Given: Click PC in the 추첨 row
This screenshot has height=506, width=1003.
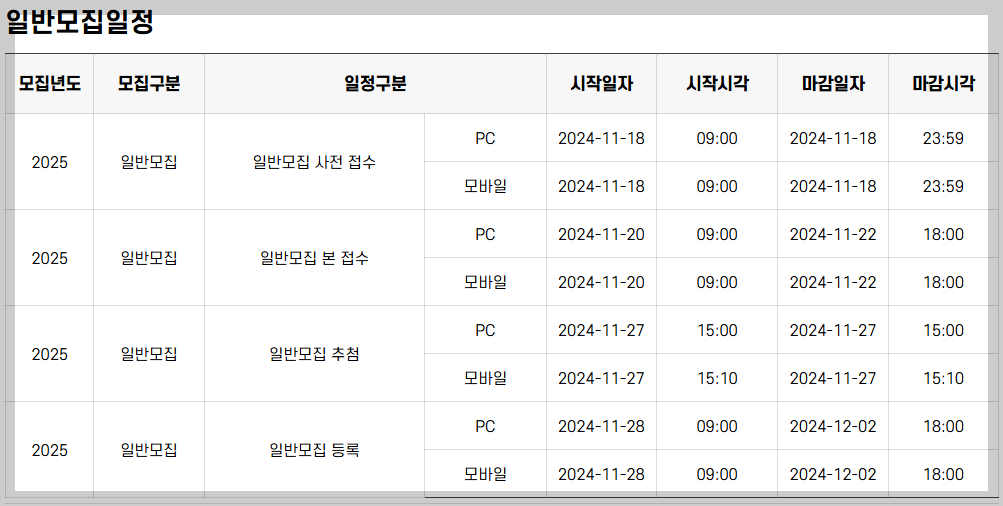Looking at the screenshot, I should click(486, 330).
